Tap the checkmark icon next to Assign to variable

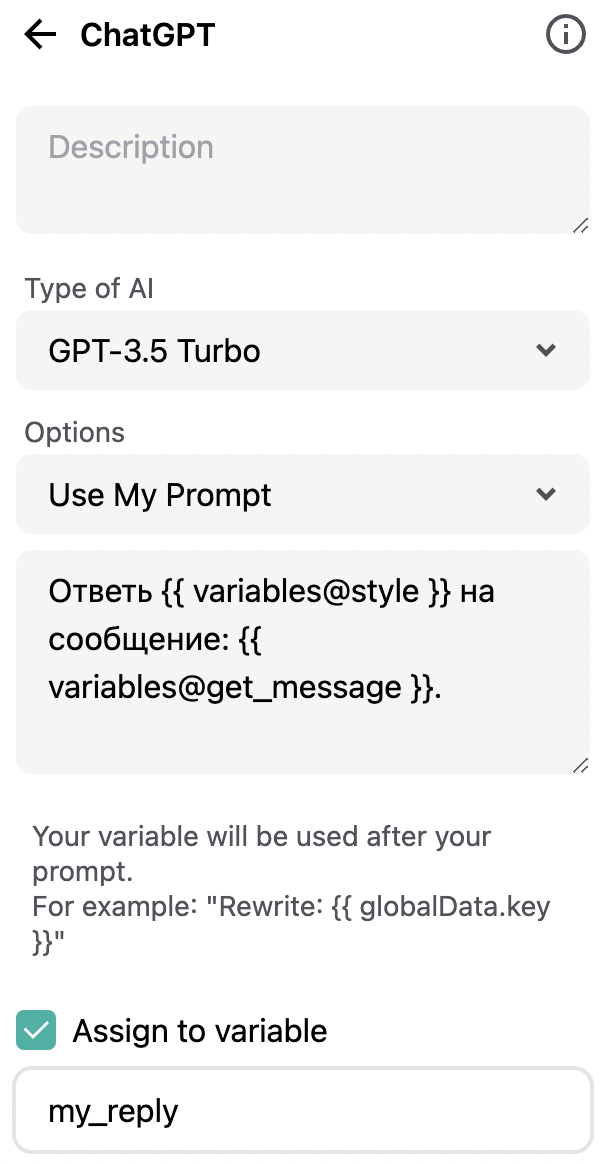coord(36,1030)
